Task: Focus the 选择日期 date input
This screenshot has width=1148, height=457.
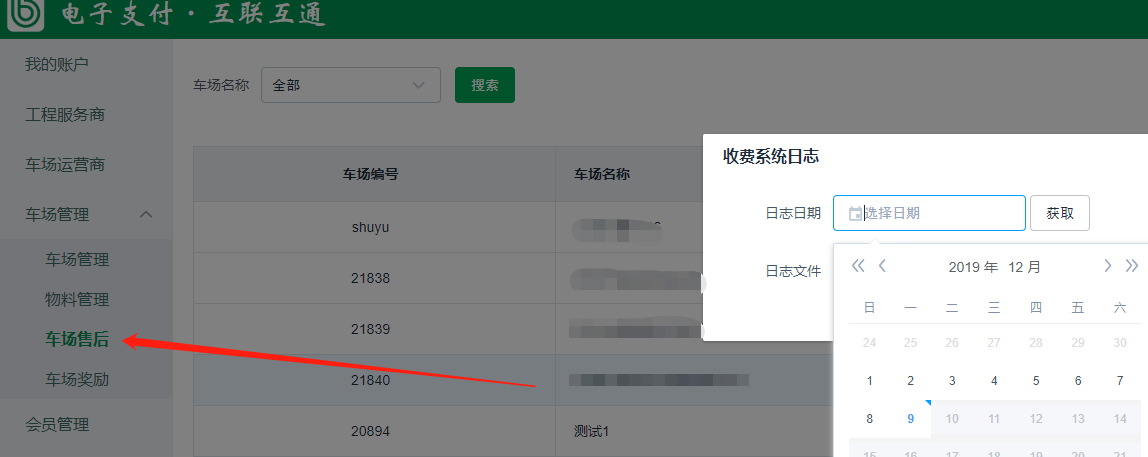Action: (x=929, y=213)
